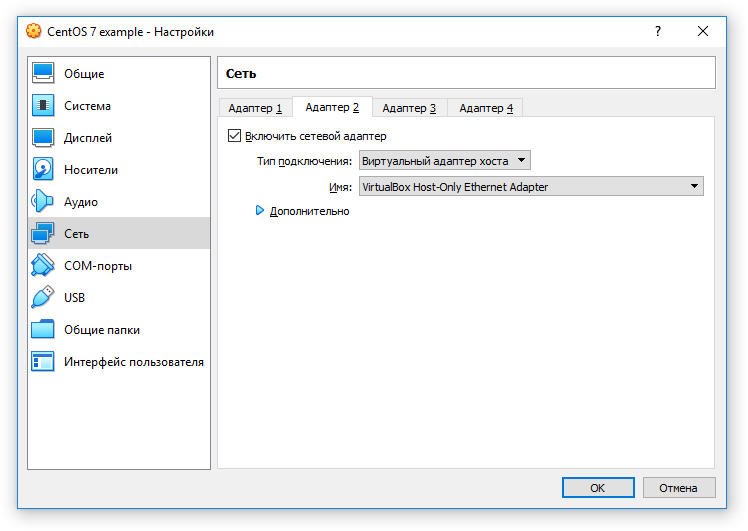Go to Дисплей settings entry

pyautogui.click(x=119, y=137)
